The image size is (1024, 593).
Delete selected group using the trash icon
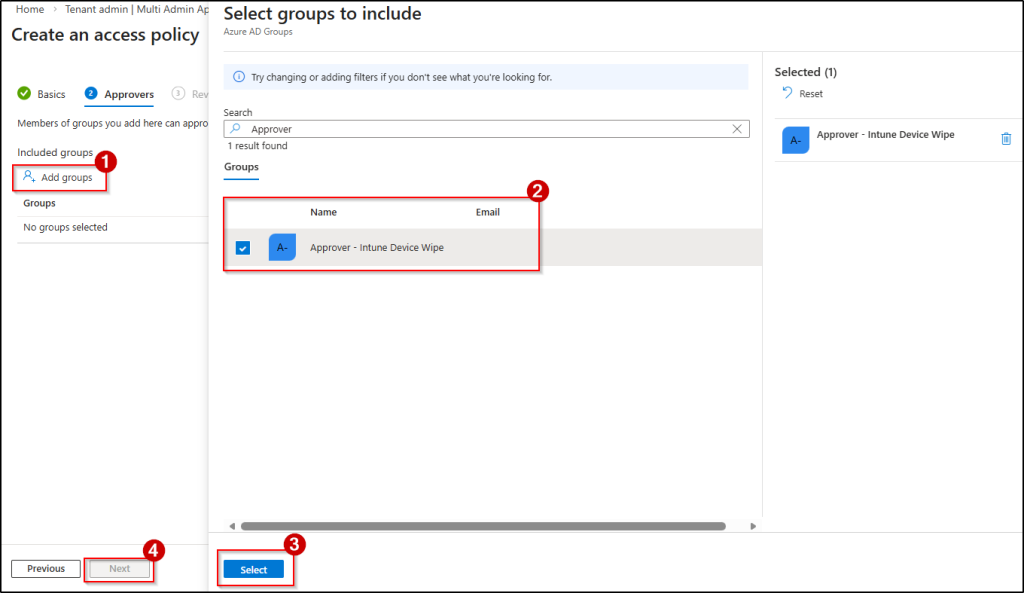pyautogui.click(x=1006, y=139)
